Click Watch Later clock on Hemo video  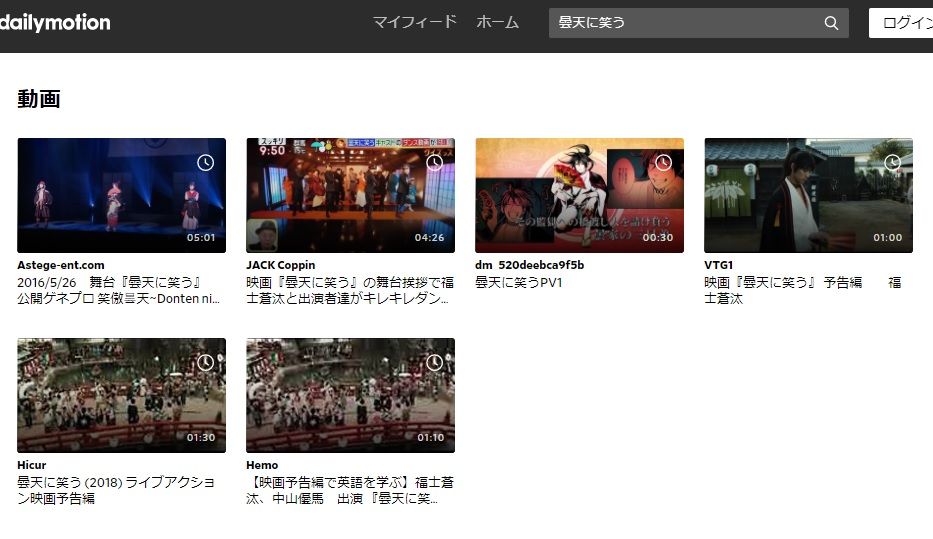point(434,362)
